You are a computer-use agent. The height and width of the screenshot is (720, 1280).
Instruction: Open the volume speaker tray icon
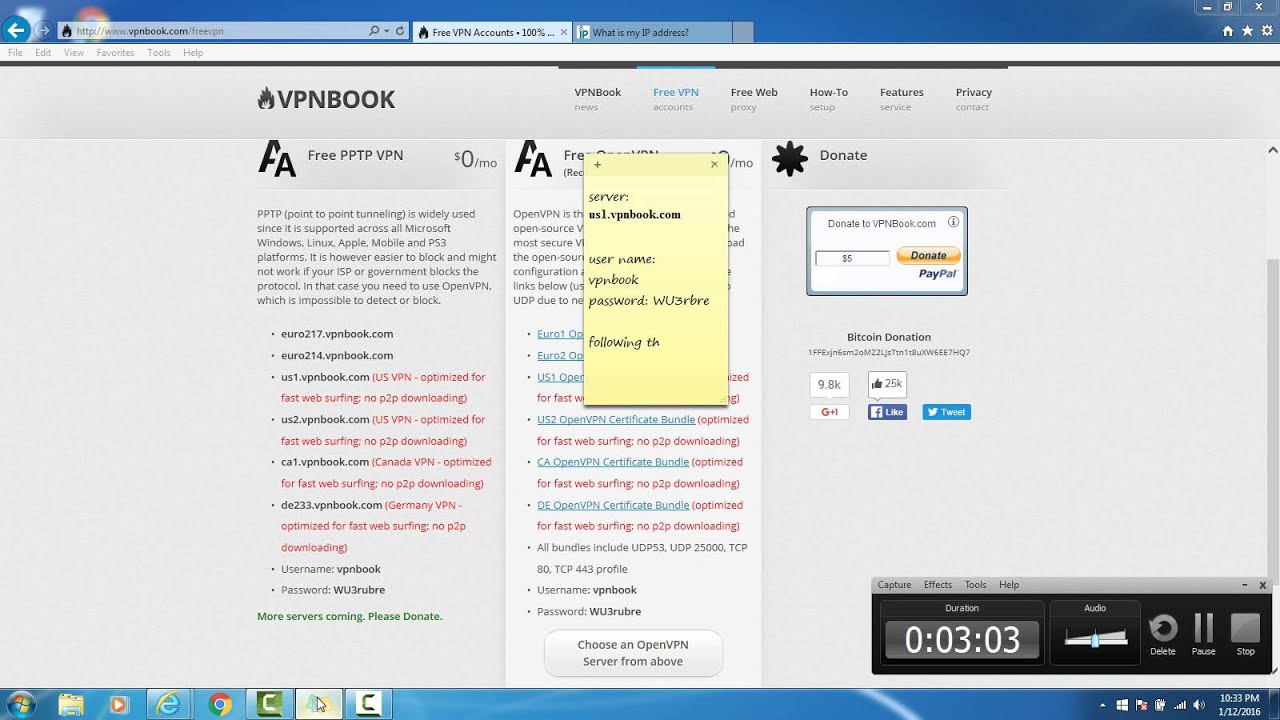[1198, 705]
